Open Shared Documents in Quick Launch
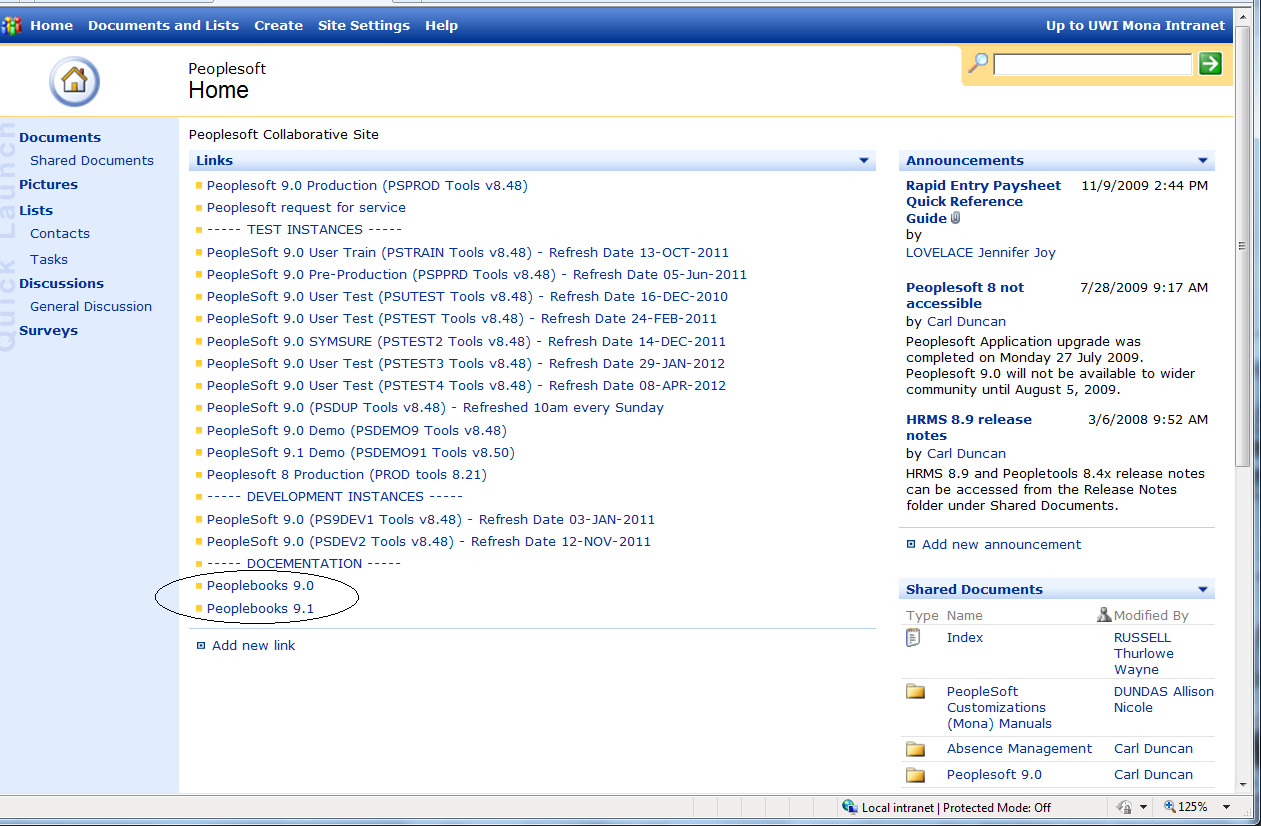The width and height of the screenshot is (1261, 826). pyautogui.click(x=92, y=161)
